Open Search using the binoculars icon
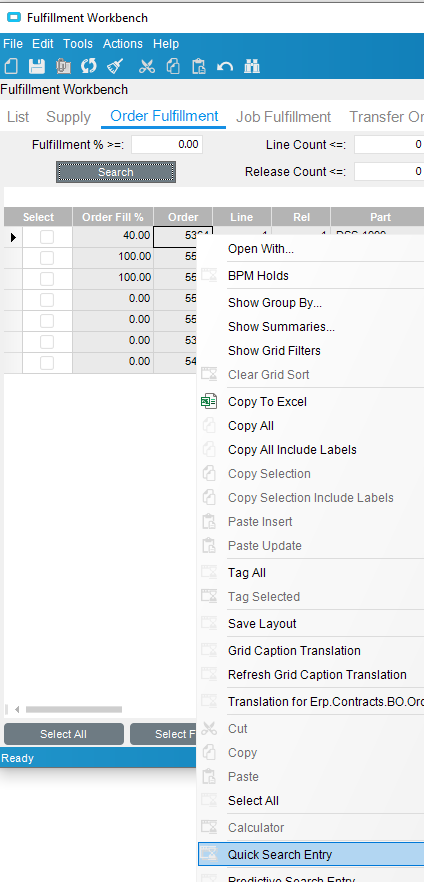This screenshot has width=424, height=882. (x=251, y=66)
